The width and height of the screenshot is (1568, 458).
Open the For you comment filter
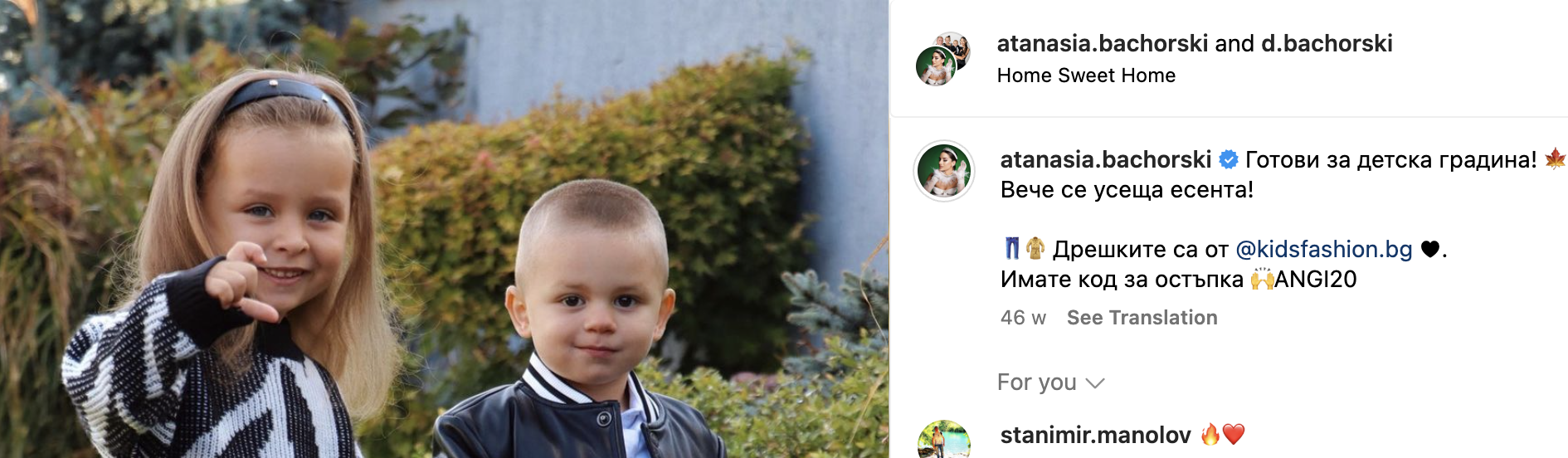(x=1050, y=382)
